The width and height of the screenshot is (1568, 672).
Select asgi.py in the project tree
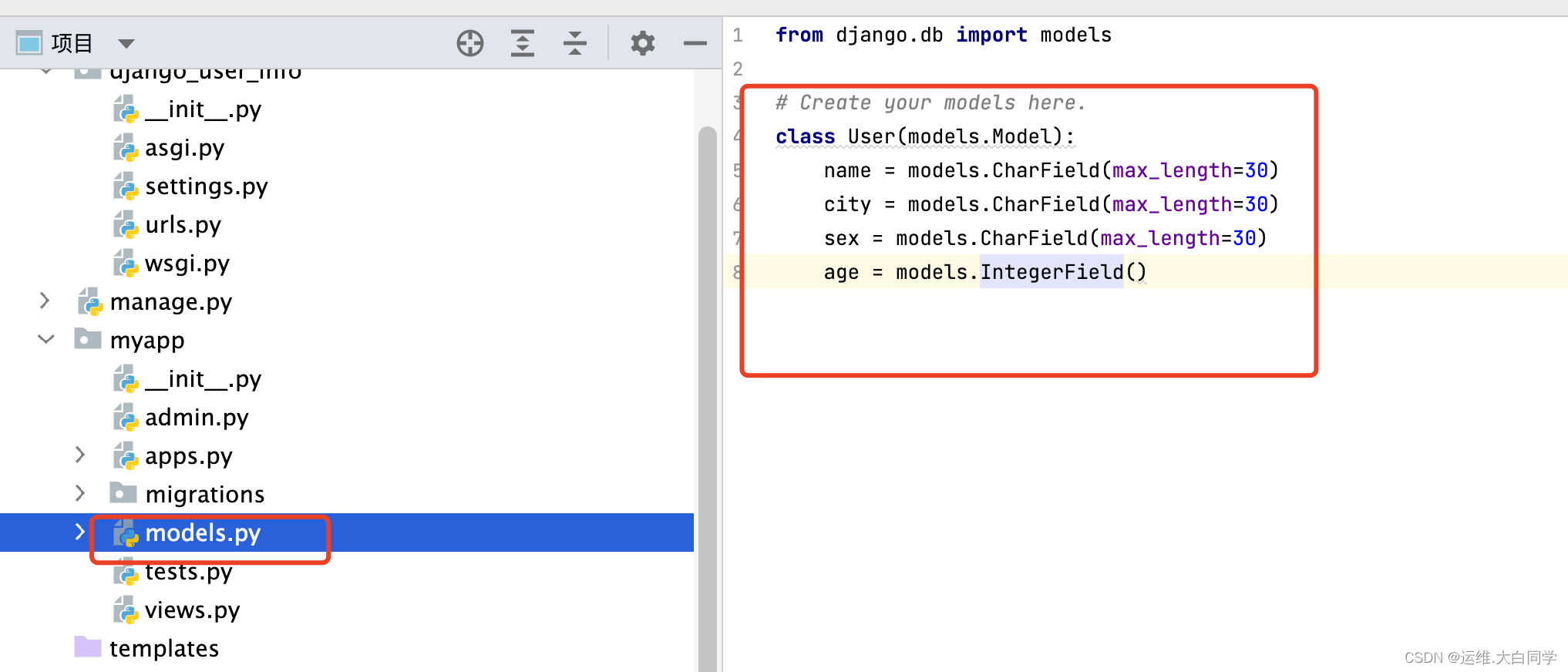pyautogui.click(x=185, y=148)
